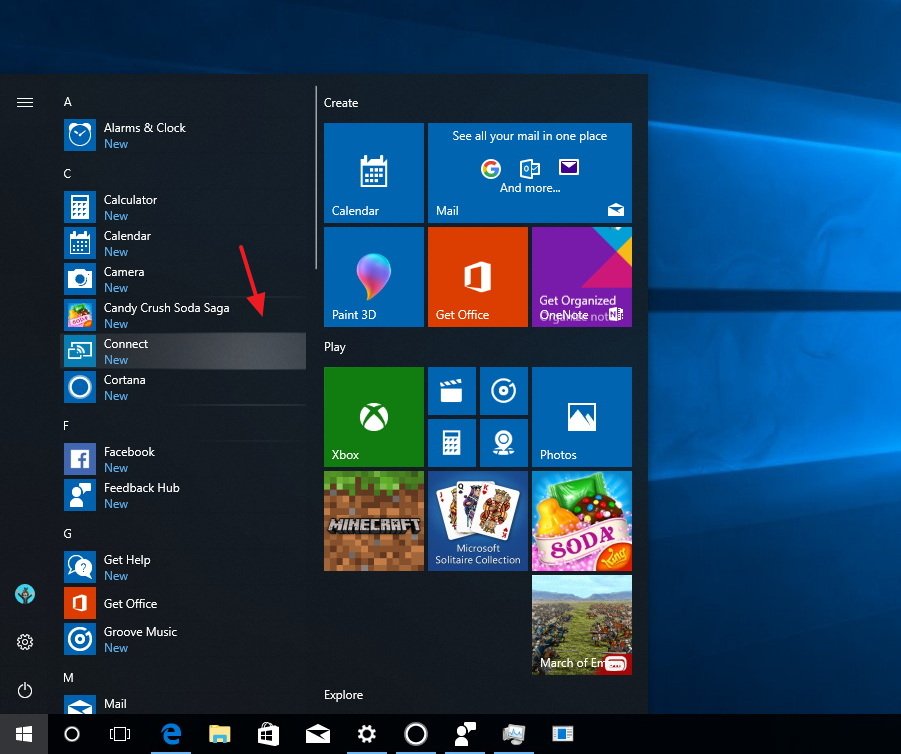This screenshot has width=901, height=754.
Task: Click the letter heading A in the apps list
Action: click(x=67, y=101)
